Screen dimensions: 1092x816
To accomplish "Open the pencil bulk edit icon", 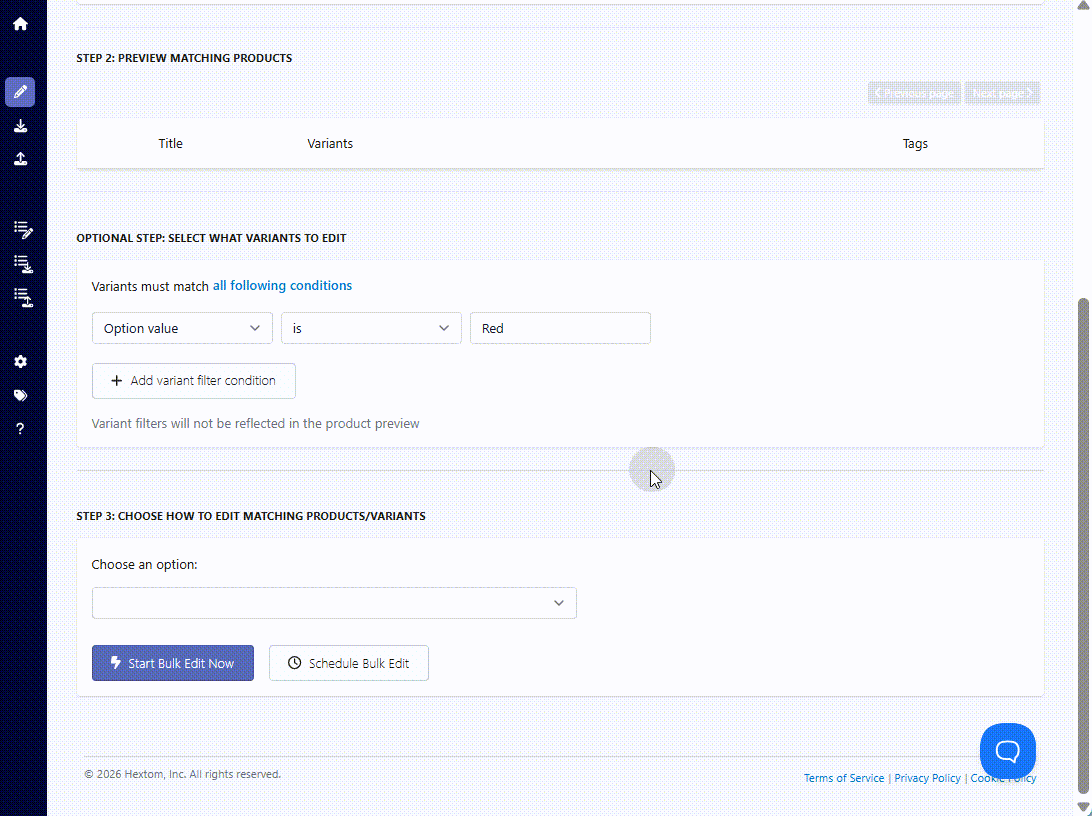I will point(20,92).
